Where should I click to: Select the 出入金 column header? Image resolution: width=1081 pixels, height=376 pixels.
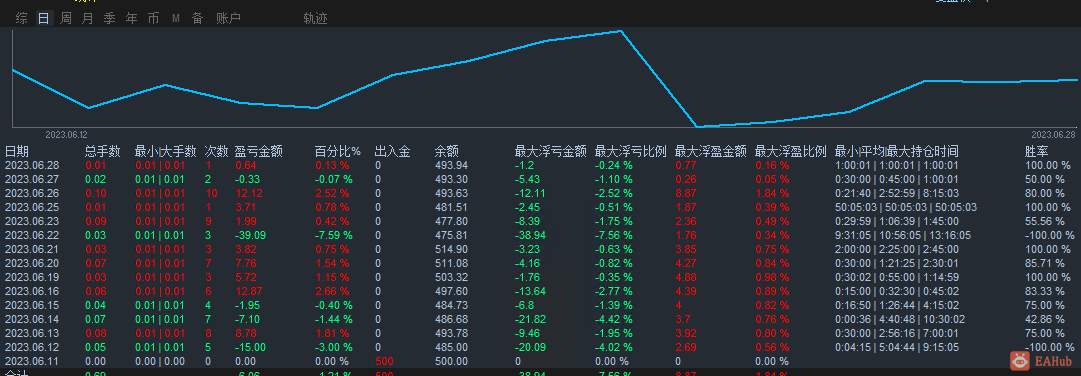click(x=392, y=151)
